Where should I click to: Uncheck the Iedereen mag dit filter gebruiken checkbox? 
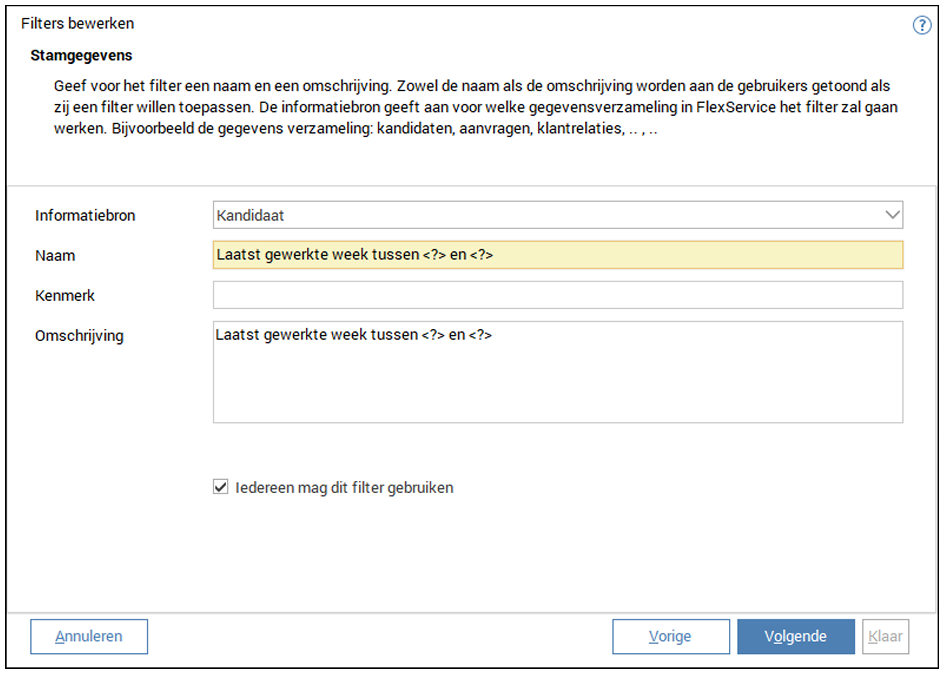point(221,488)
